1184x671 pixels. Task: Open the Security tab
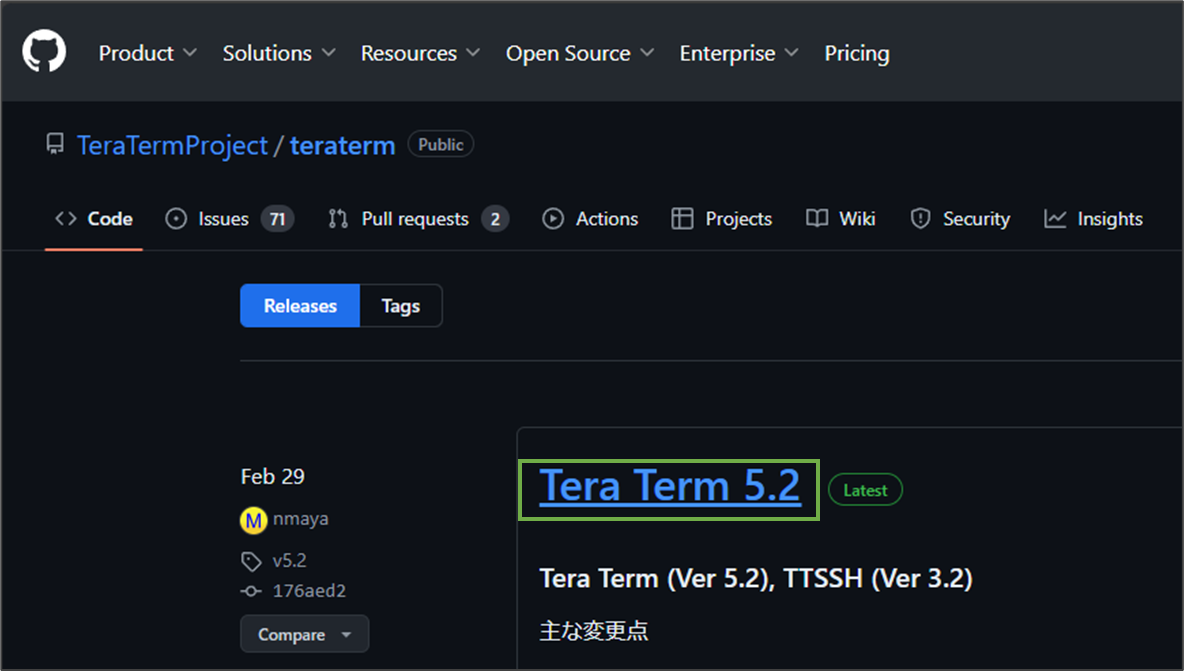(x=960, y=219)
